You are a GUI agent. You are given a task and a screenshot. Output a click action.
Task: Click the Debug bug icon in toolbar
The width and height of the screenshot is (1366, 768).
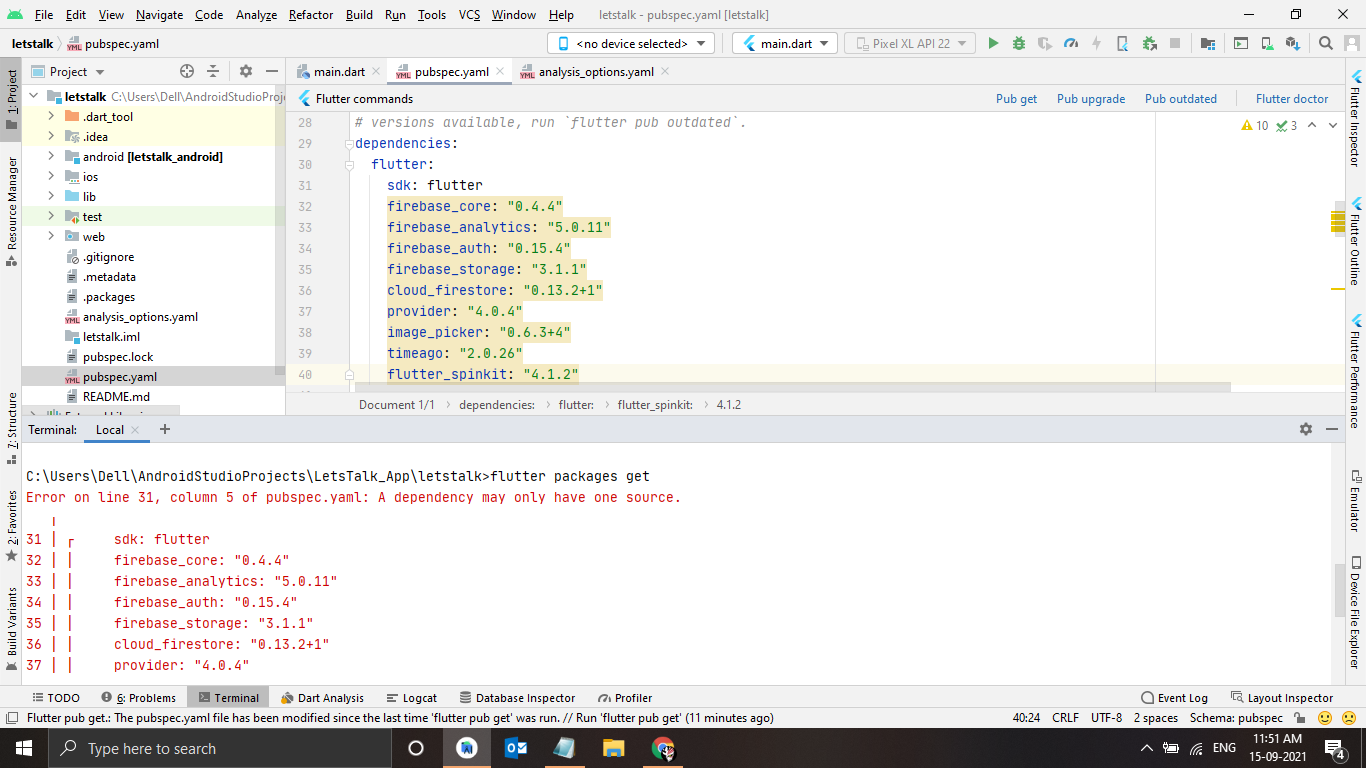tap(1019, 43)
